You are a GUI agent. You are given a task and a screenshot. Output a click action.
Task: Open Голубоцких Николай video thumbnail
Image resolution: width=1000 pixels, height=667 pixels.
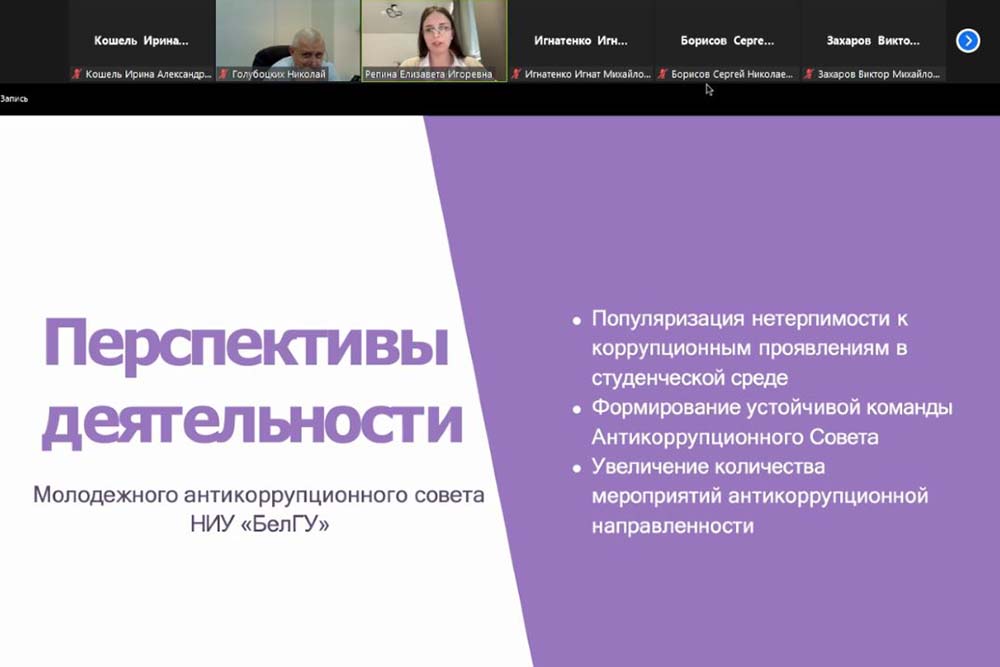click(288, 40)
